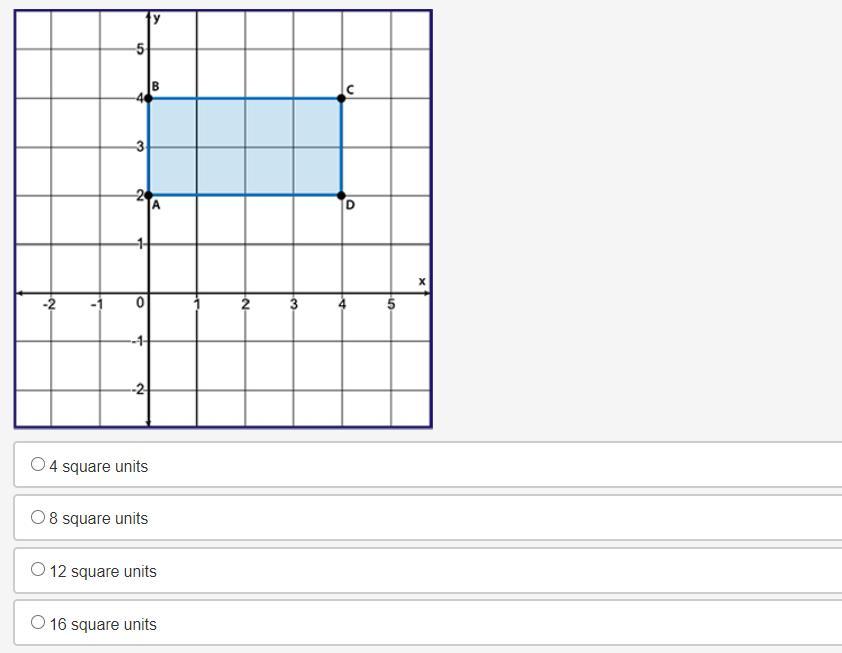This screenshot has height=653, width=842.
Task: Click point A on the graph
Action: click(148, 195)
